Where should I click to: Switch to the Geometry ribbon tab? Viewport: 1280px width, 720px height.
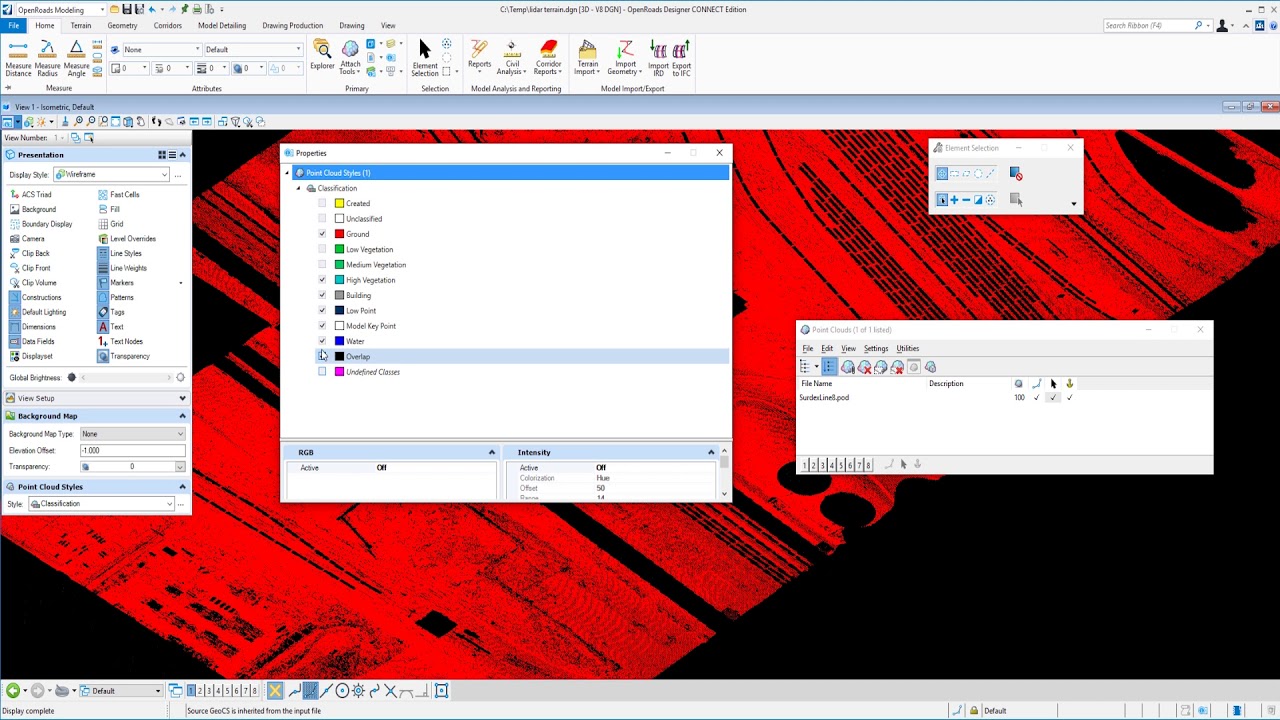tap(122, 26)
